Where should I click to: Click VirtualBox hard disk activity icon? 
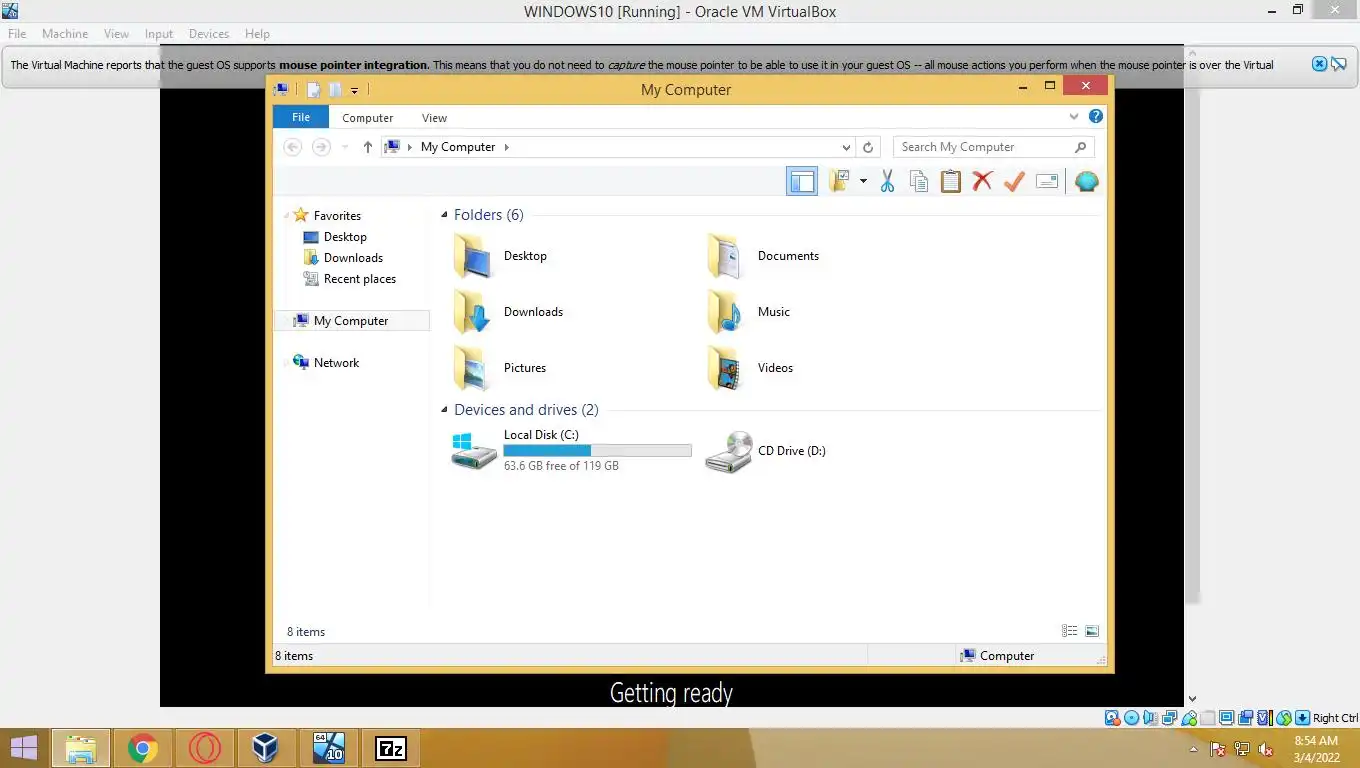[1112, 718]
